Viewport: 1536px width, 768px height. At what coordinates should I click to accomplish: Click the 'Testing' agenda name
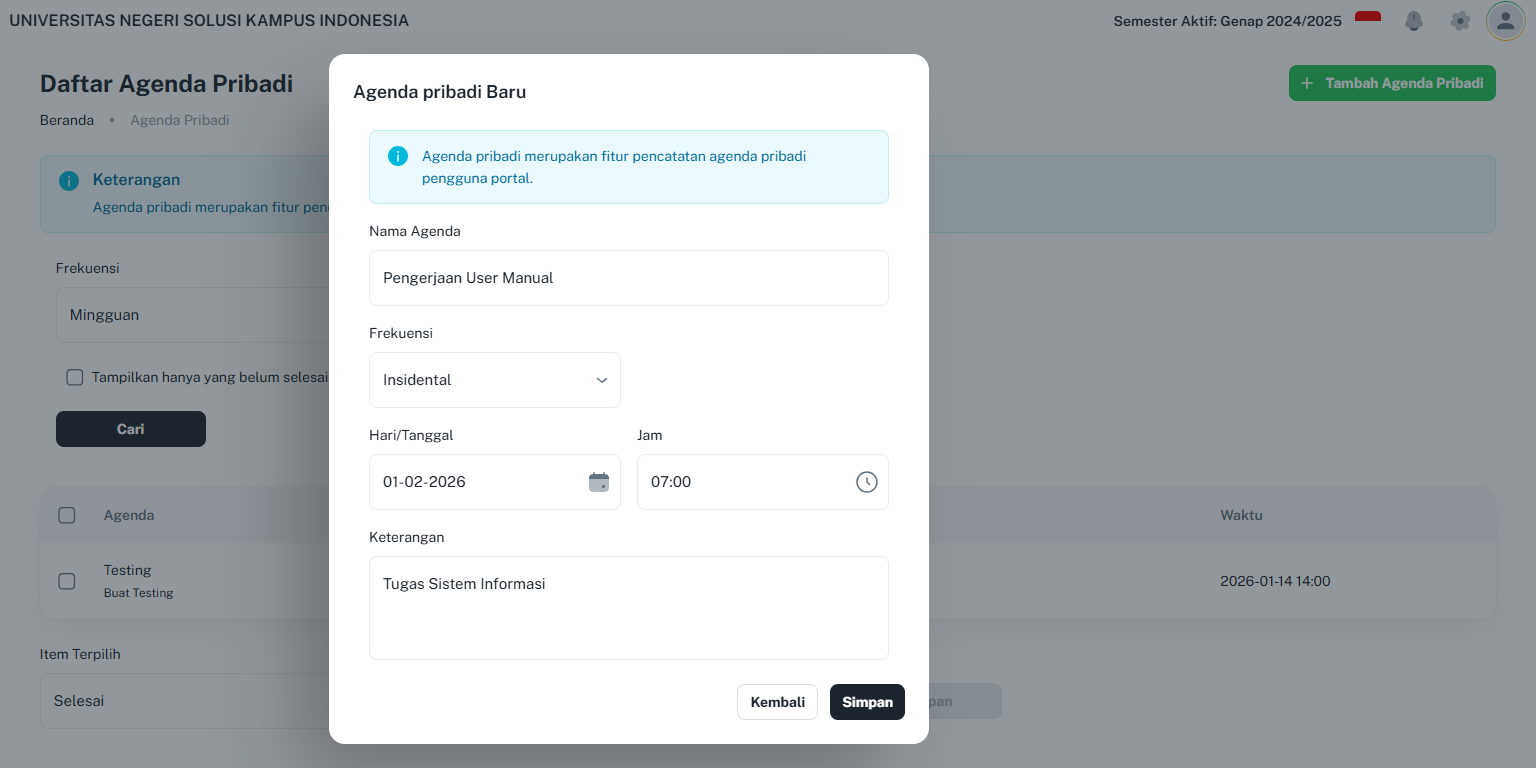128,570
